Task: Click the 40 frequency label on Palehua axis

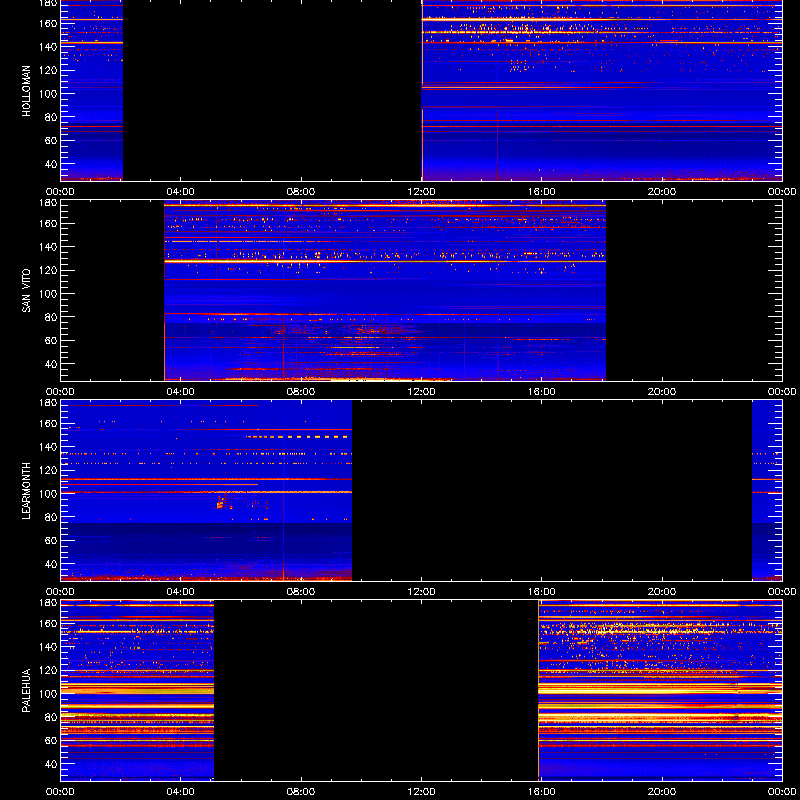Action: coord(51,764)
